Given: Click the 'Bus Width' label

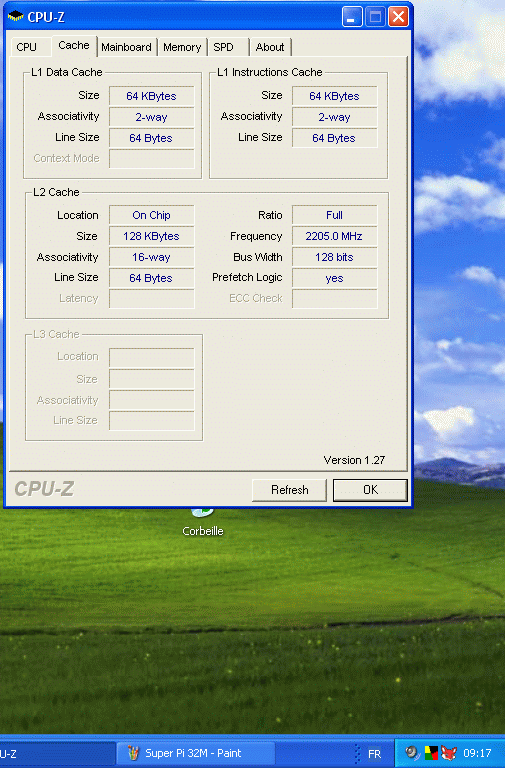Looking at the screenshot, I should point(258,257).
